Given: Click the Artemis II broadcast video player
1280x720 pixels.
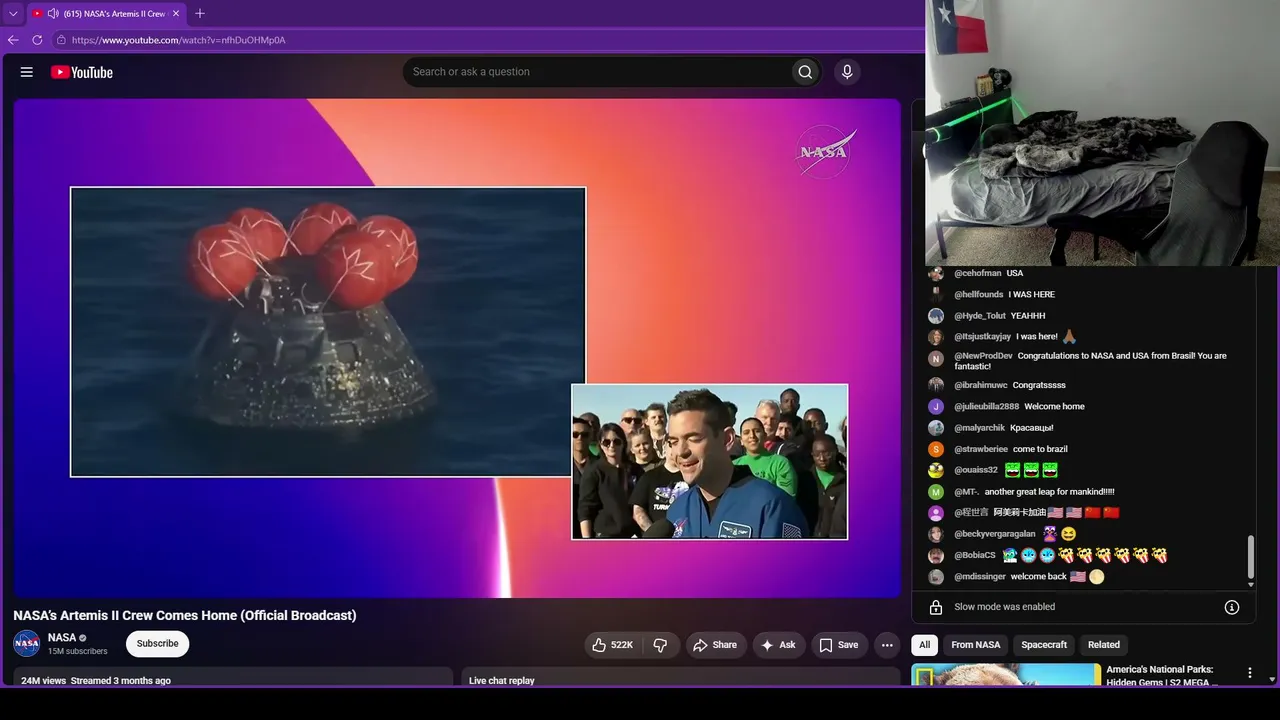Looking at the screenshot, I should pos(457,348).
